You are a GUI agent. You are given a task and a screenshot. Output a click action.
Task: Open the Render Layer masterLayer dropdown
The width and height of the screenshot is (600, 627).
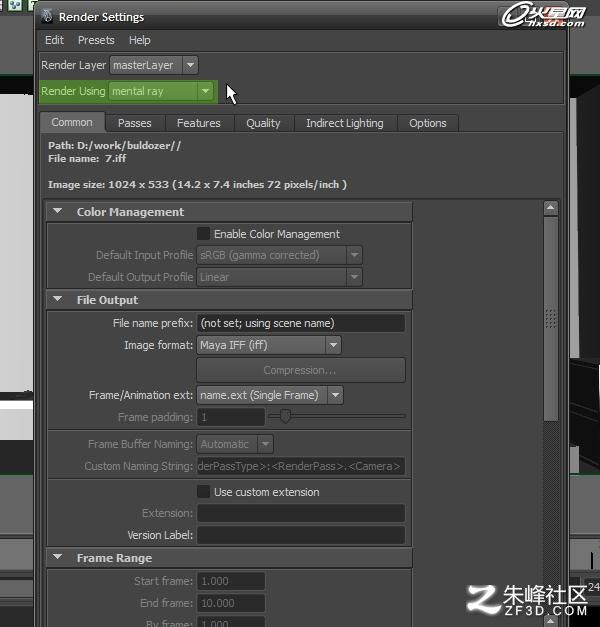pyautogui.click(x=154, y=65)
